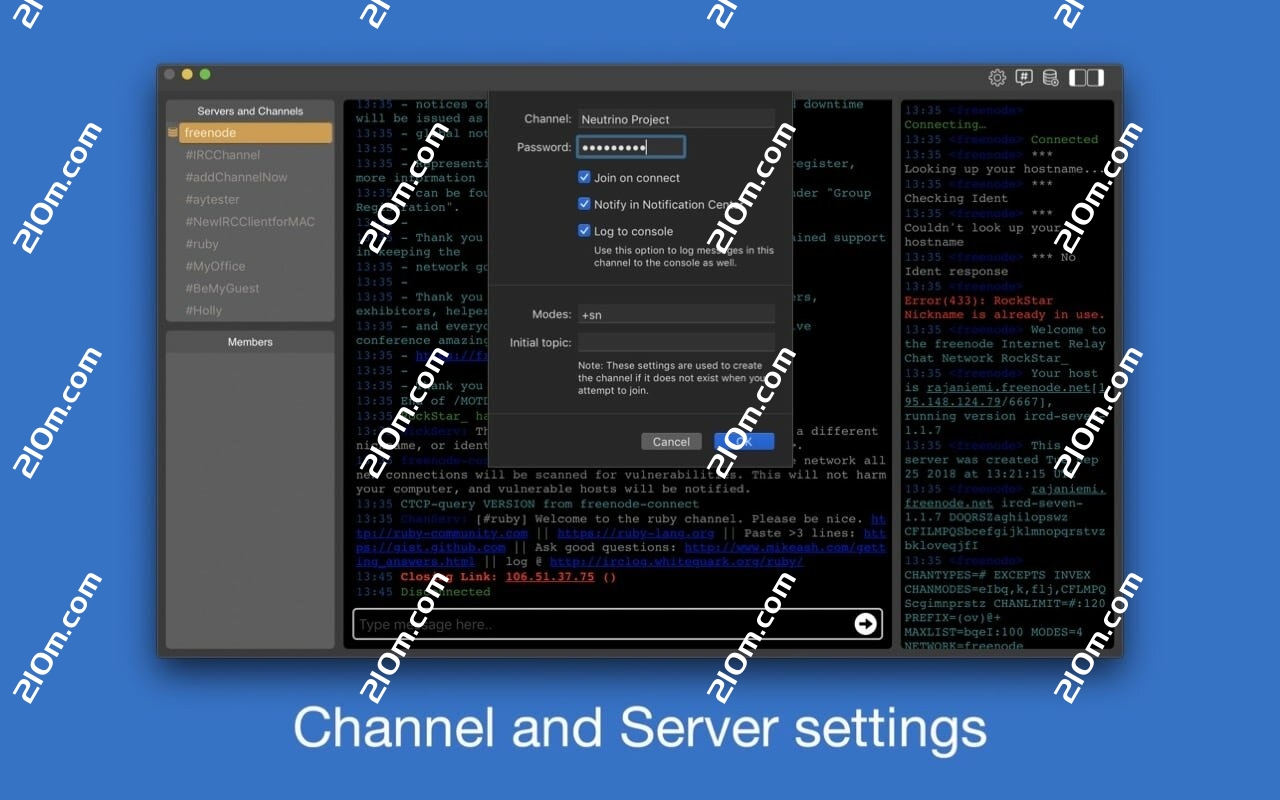Viewport: 1280px width, 800px height.
Task: Click the channel chat hash icon
Action: click(x=1024, y=78)
